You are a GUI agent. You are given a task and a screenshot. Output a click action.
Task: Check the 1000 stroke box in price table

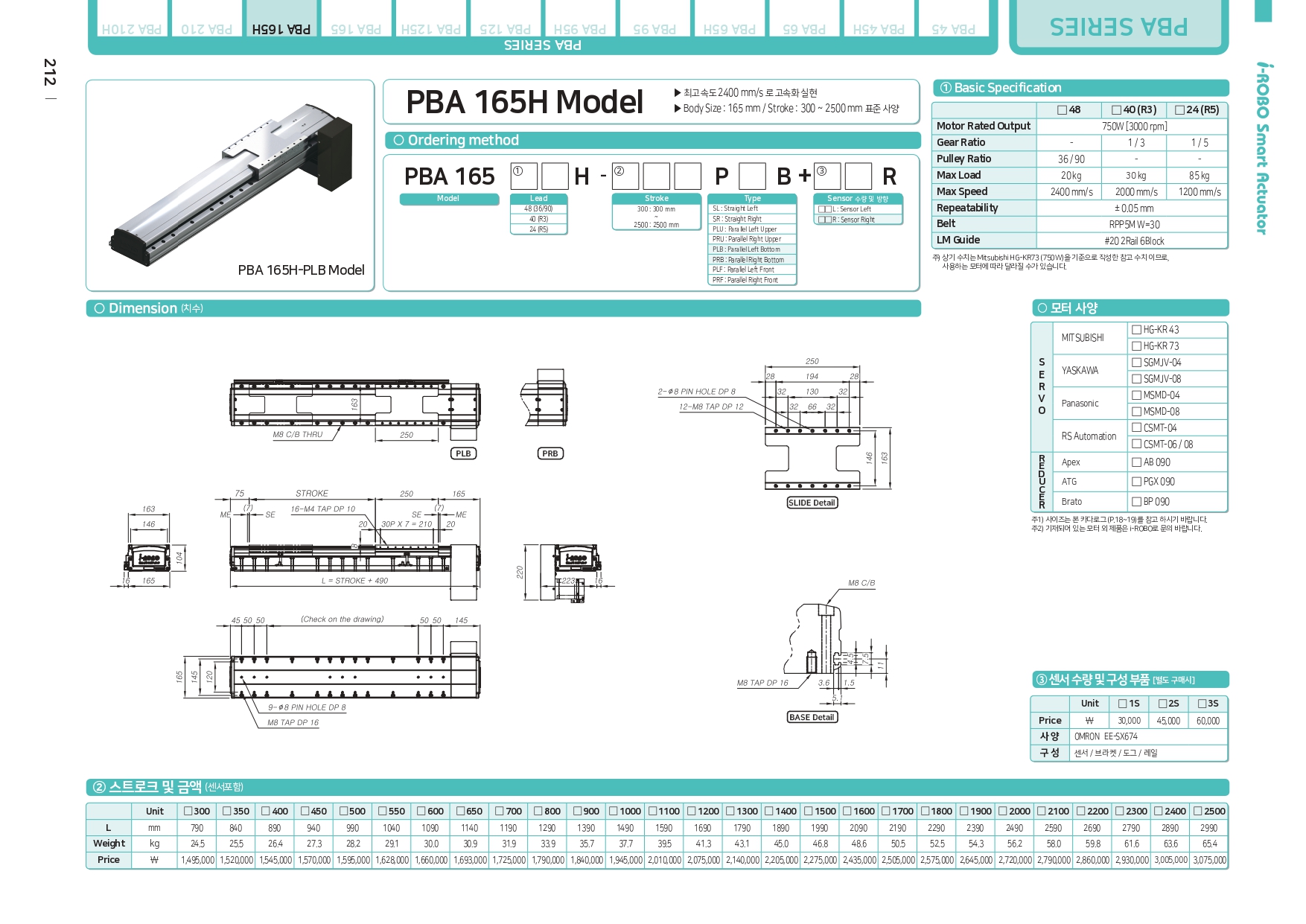pyautogui.click(x=614, y=812)
